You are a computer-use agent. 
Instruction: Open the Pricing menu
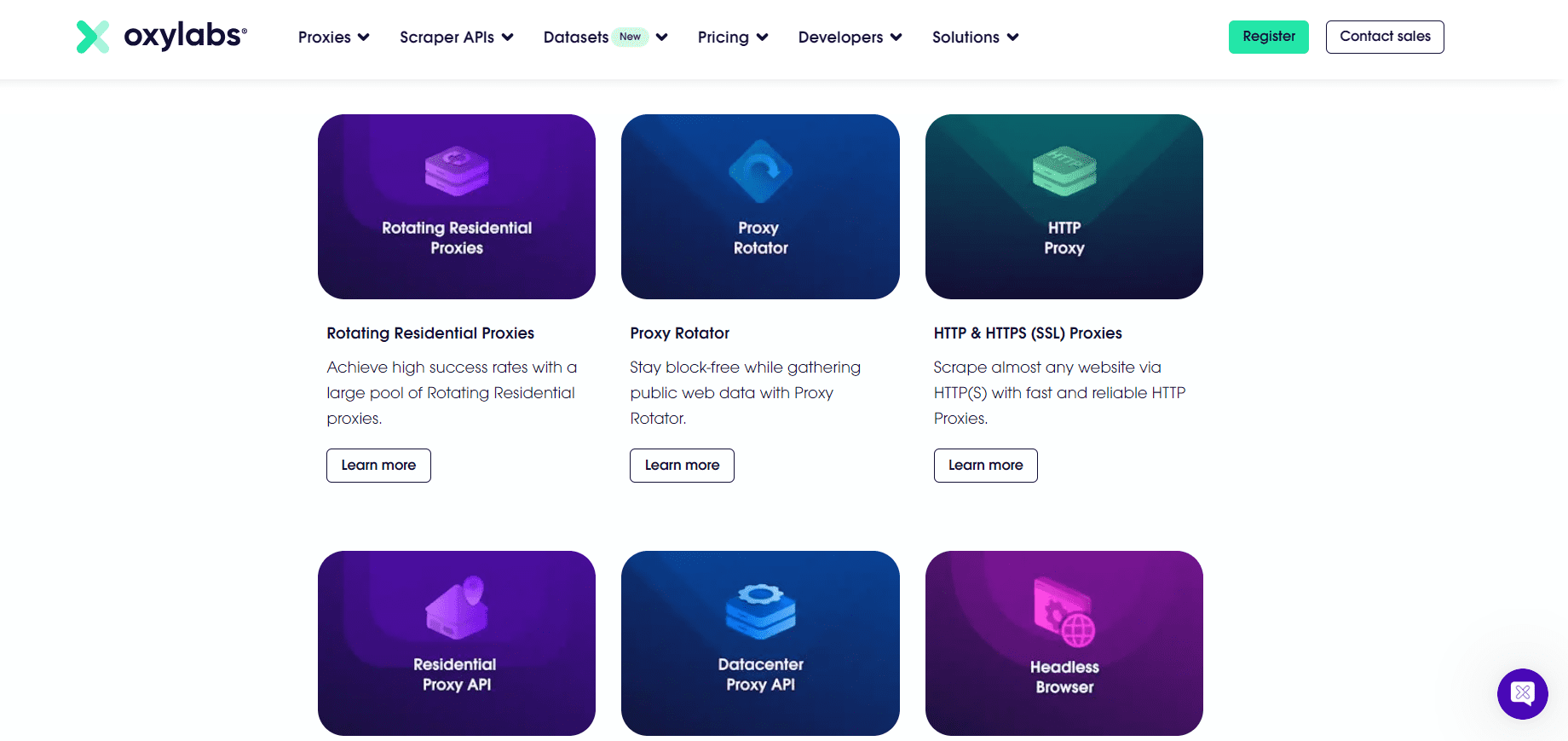(732, 38)
